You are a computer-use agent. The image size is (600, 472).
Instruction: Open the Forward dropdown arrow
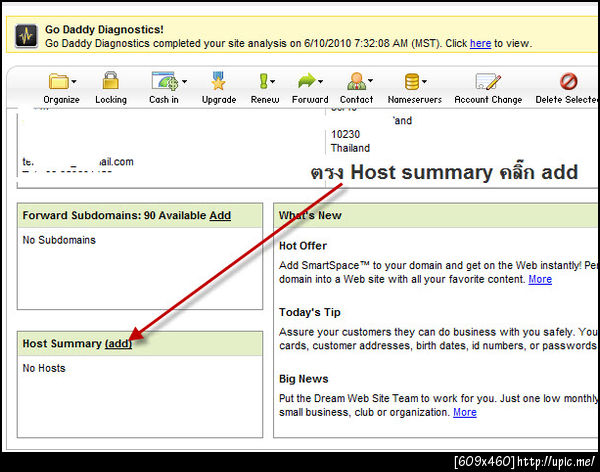(x=320, y=81)
